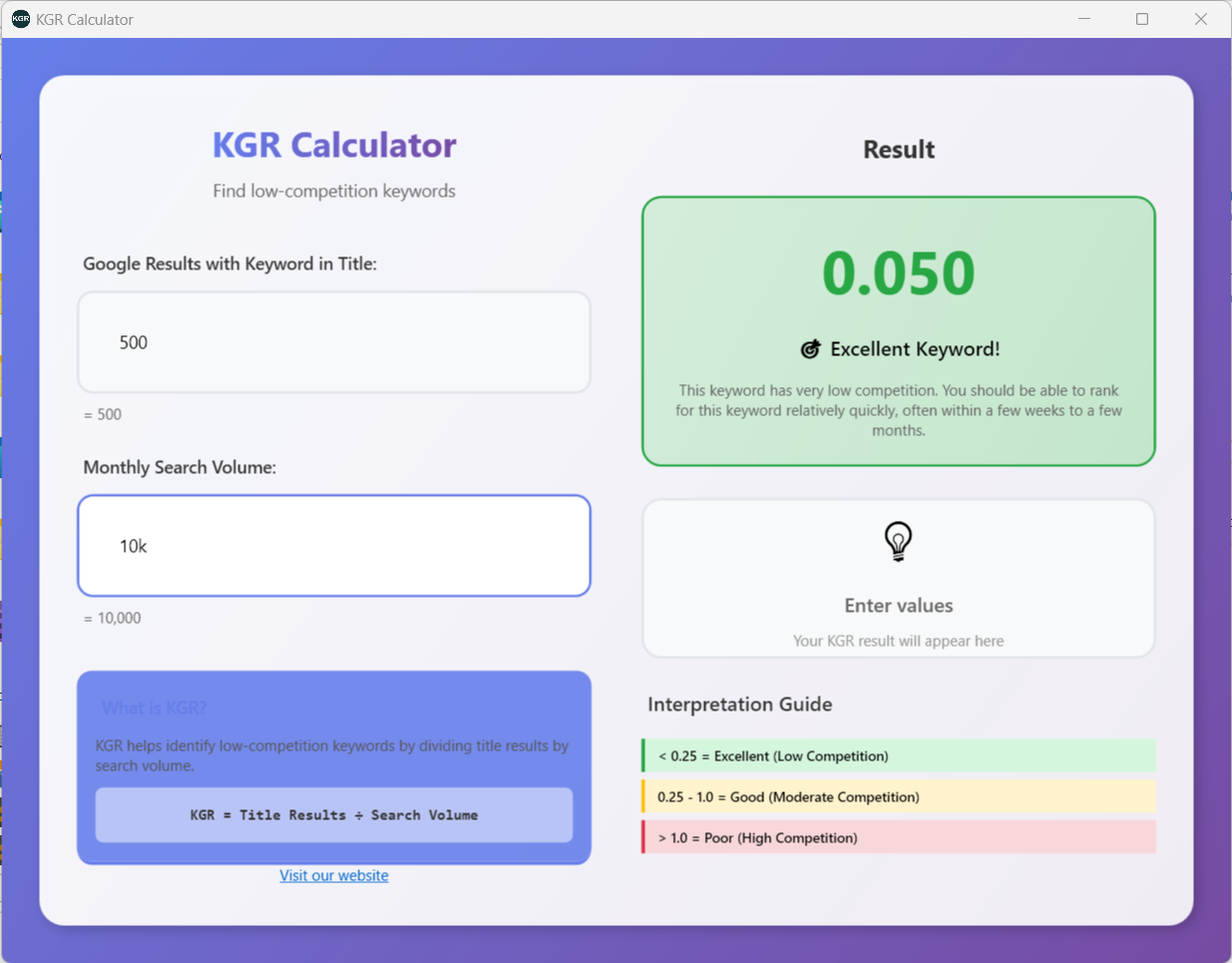
Task: Click 'Your KGR result will appear here' text
Action: click(899, 641)
